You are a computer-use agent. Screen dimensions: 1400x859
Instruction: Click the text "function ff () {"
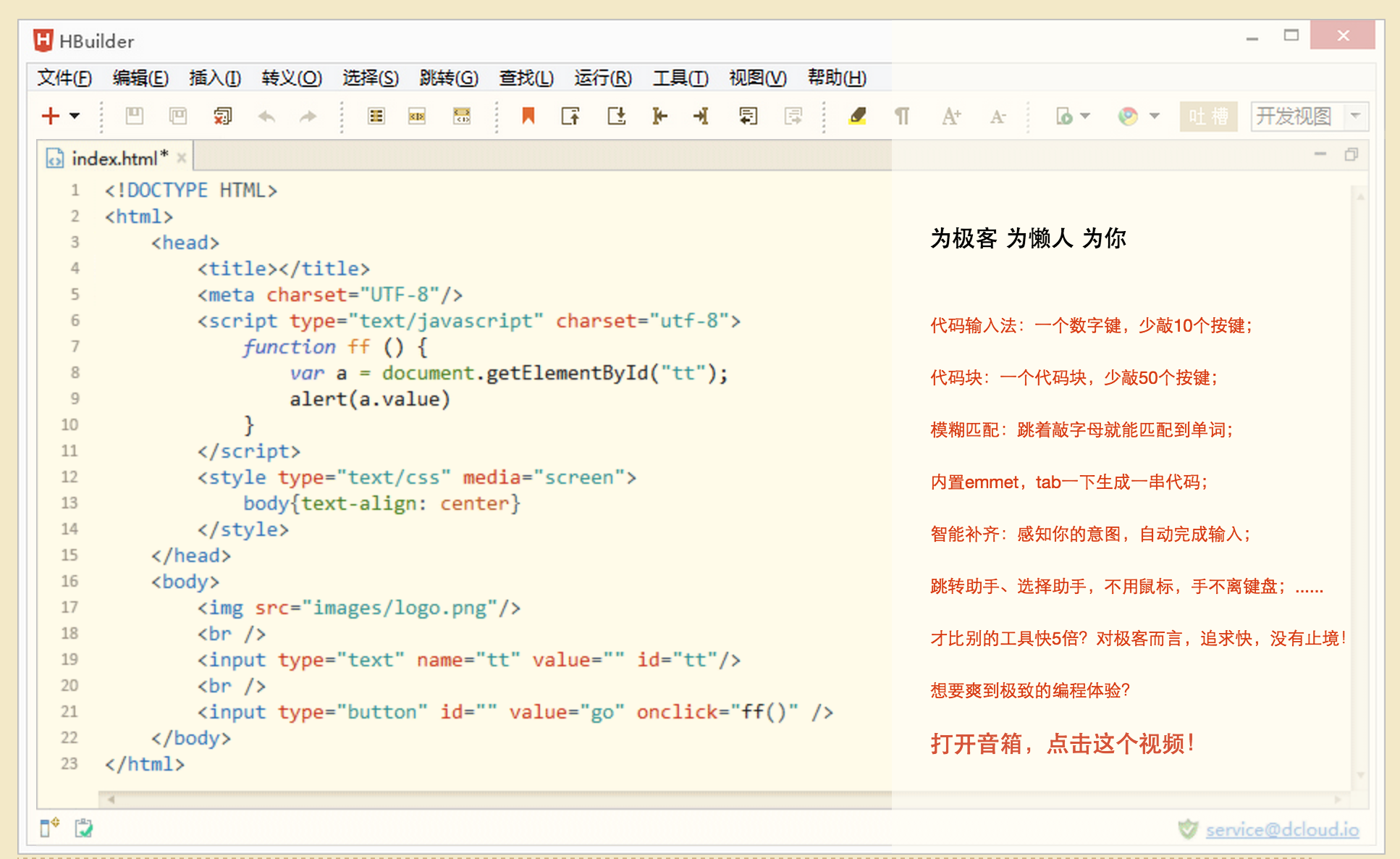pos(336,347)
